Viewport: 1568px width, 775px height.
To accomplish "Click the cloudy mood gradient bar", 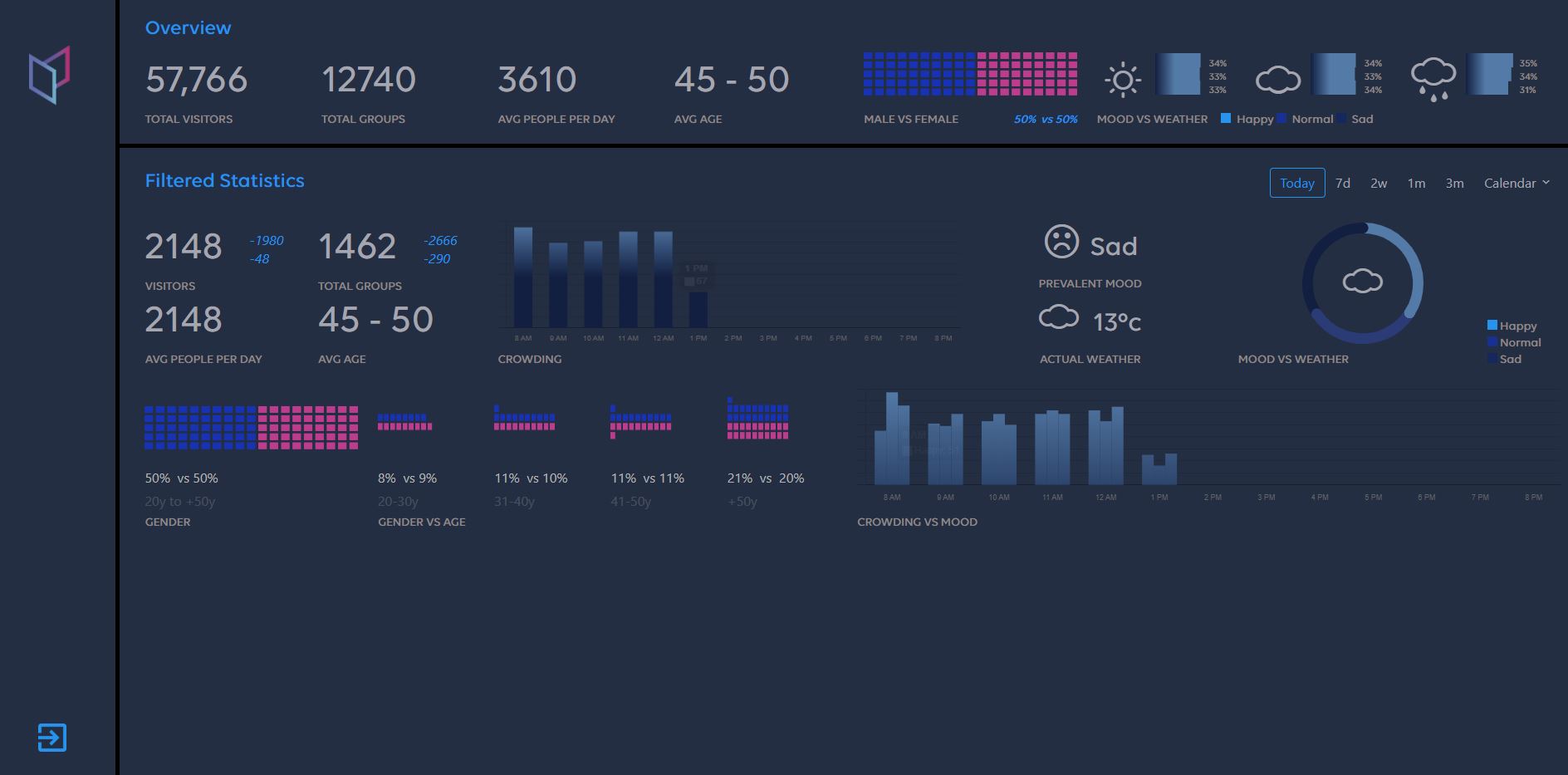I will coord(1333,74).
